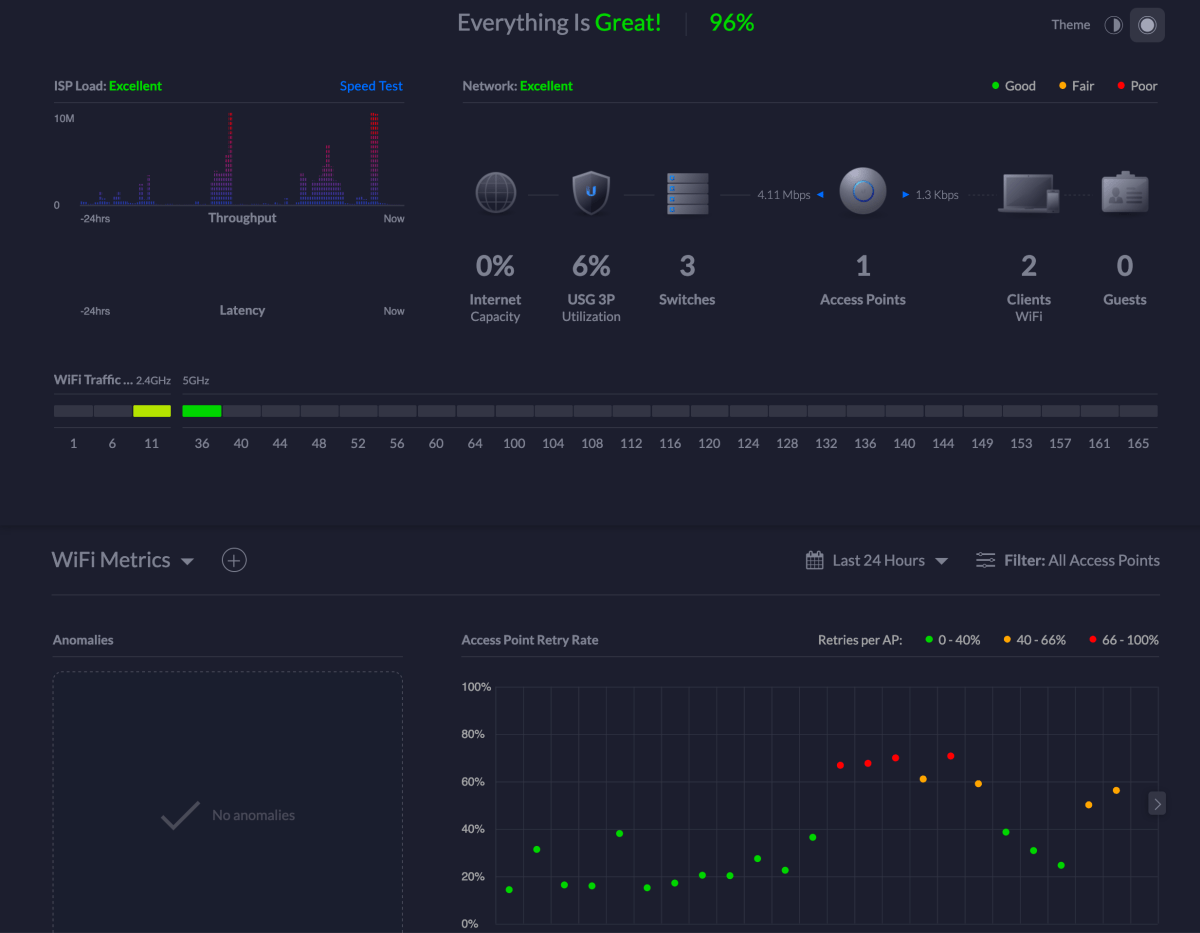Select the USG 3P shield icon
Viewport: 1200px width, 933px height.
(x=591, y=193)
